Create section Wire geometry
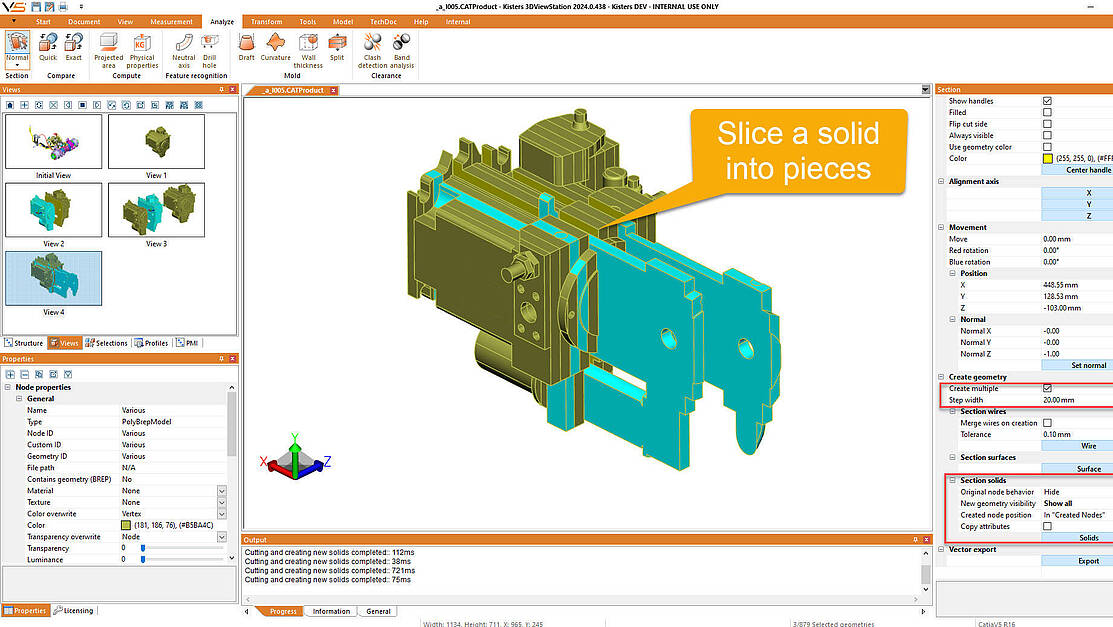The height and width of the screenshot is (627, 1113). [1078, 446]
